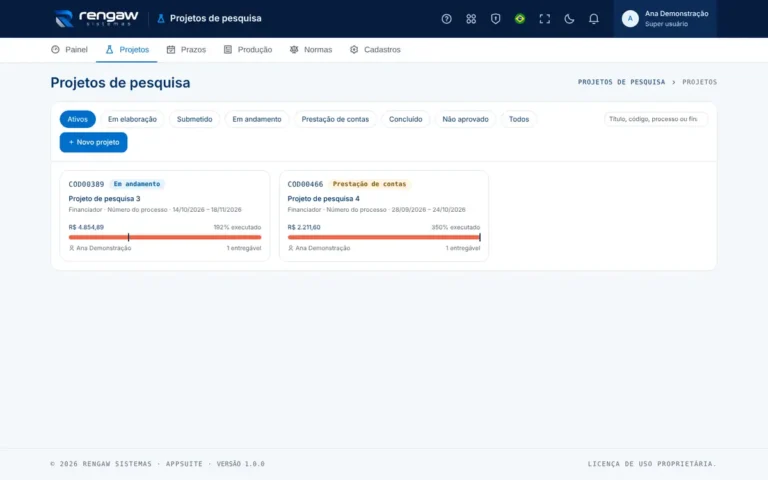Click the Rengaw Sistemas logo
Screen dimensions: 768x480
(96, 19)
